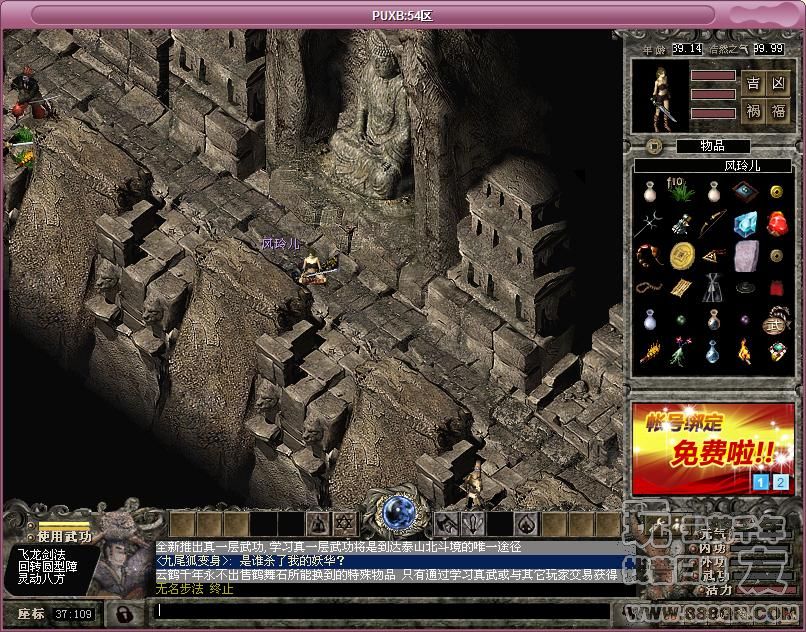Viewport: 806px width, 632px height.
Task: Click the coin icon beside 物品 label
Action: 654,147
